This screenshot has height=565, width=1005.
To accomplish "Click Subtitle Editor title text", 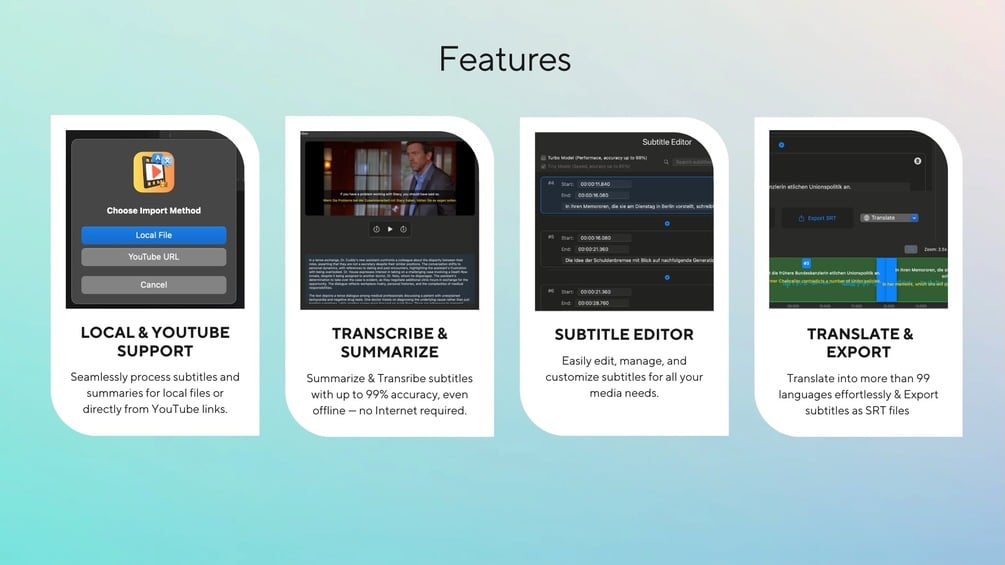I will click(667, 142).
